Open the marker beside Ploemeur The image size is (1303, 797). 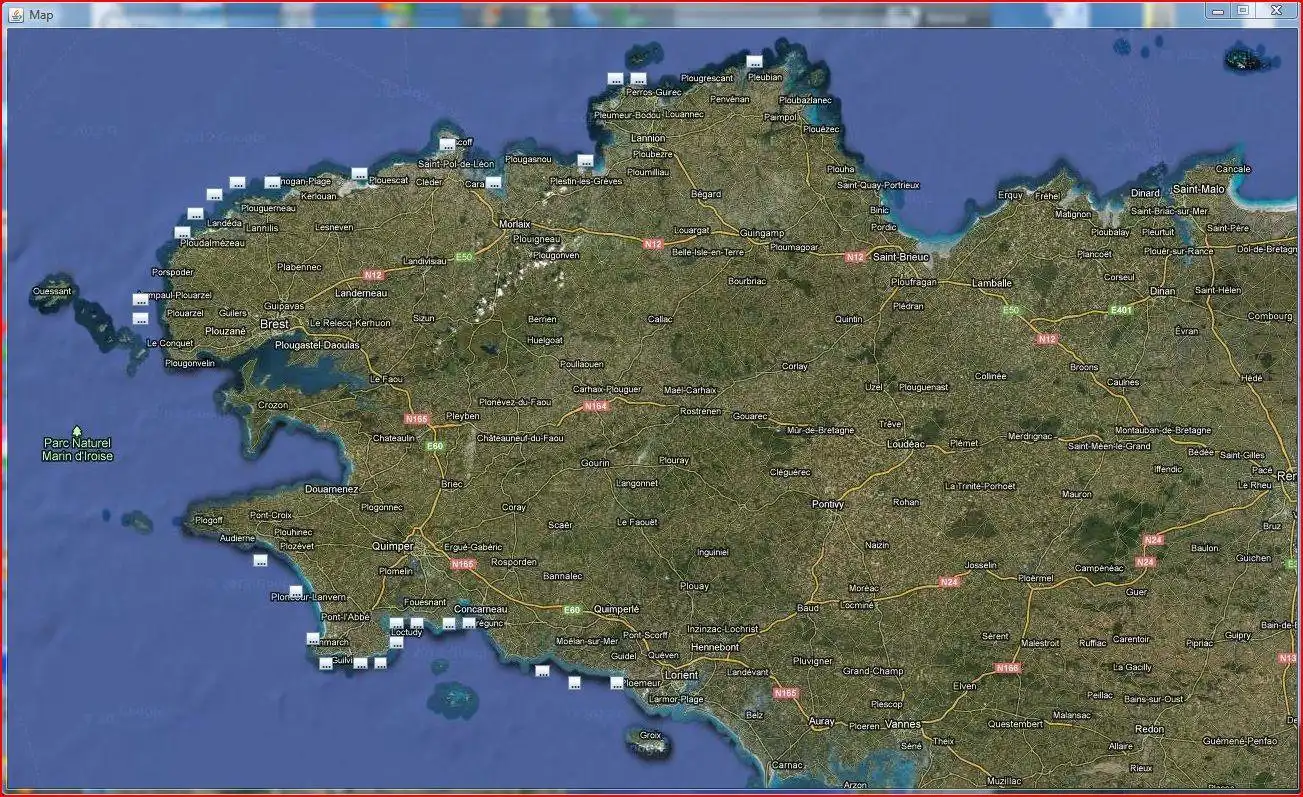point(617,682)
